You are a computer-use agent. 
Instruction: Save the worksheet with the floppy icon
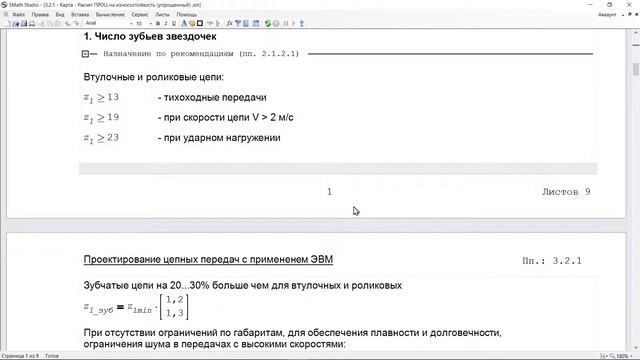(24, 24)
